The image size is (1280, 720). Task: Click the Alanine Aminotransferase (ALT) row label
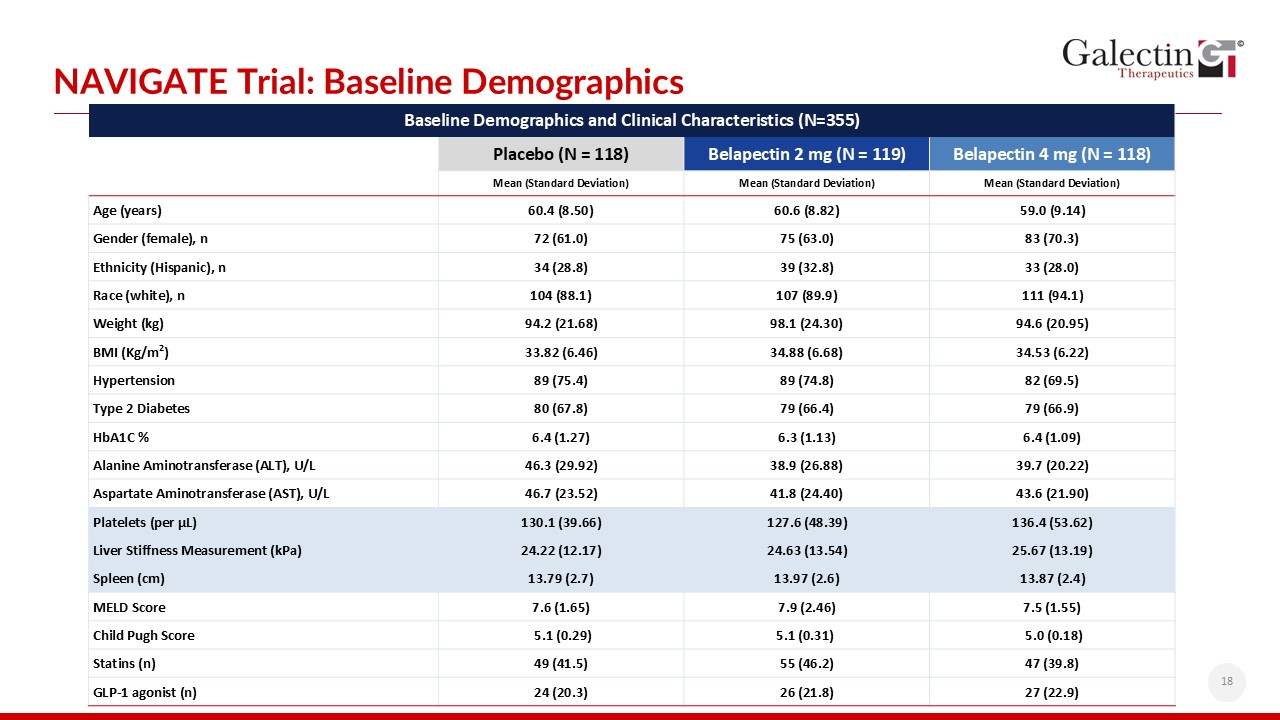204,466
